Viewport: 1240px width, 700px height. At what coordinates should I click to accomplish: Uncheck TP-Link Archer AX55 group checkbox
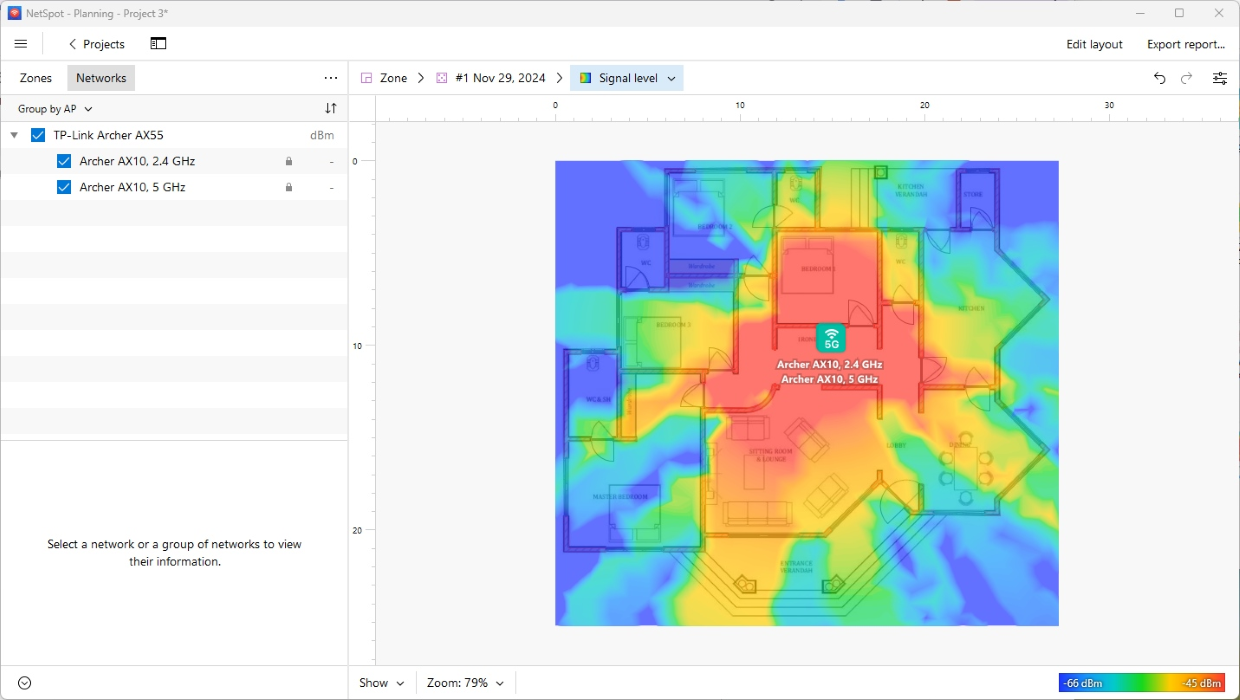pyautogui.click(x=38, y=135)
